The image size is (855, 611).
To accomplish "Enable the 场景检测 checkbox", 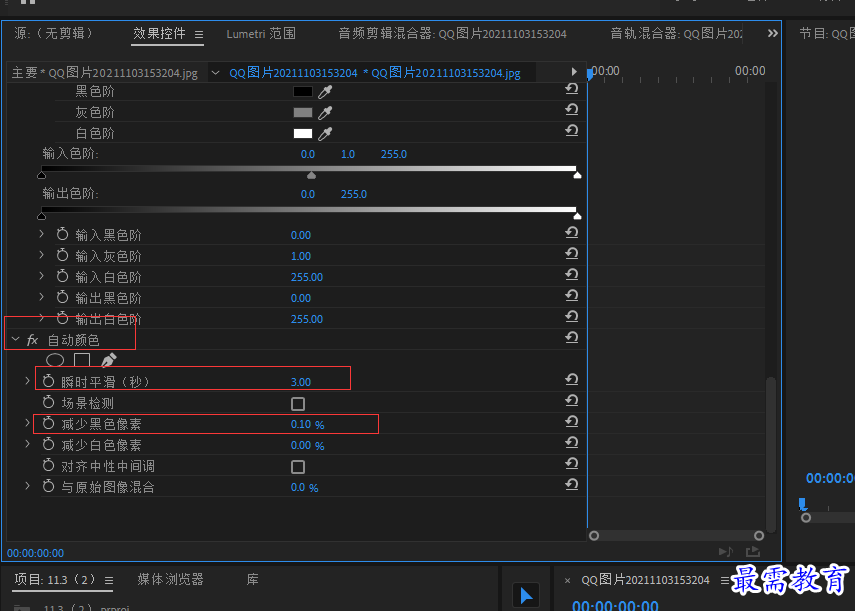I will pos(298,404).
